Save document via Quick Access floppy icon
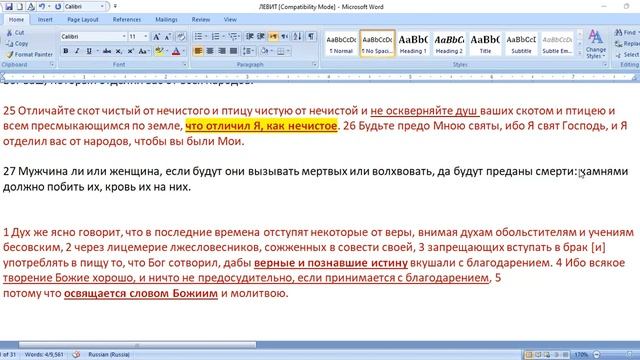640x360 pixels. pos(9,7)
